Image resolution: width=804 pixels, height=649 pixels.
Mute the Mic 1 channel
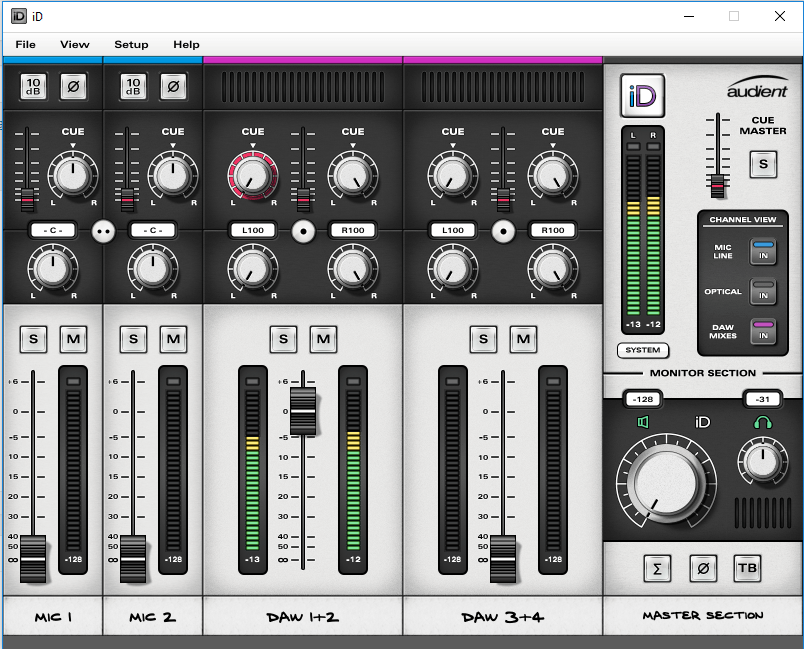click(73, 339)
